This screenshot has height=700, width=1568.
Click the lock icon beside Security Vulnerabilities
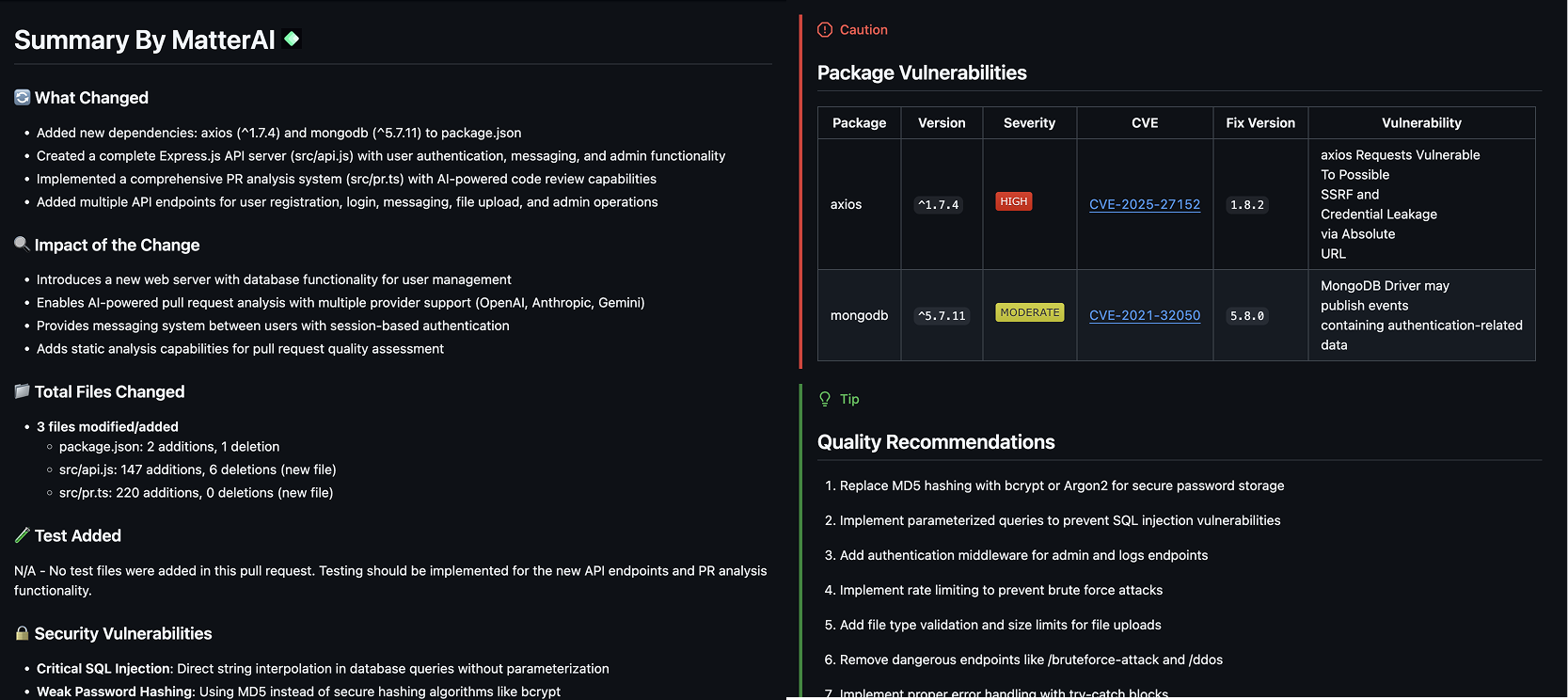pyautogui.click(x=23, y=633)
